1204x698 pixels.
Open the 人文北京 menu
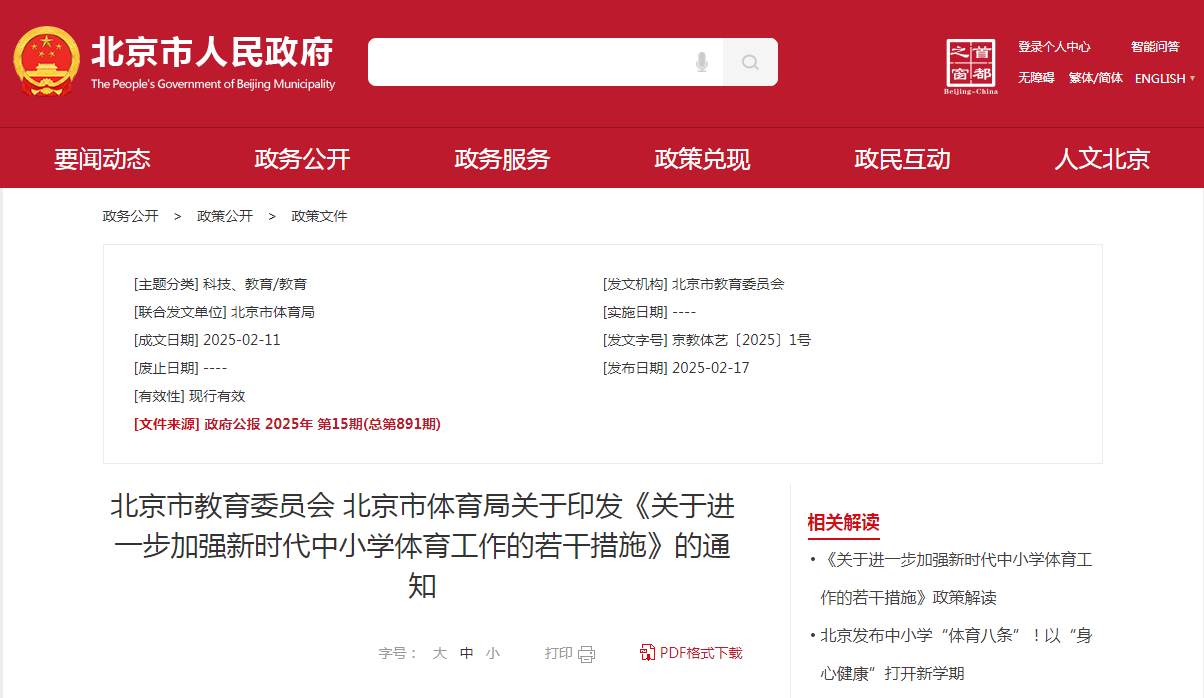(1102, 159)
